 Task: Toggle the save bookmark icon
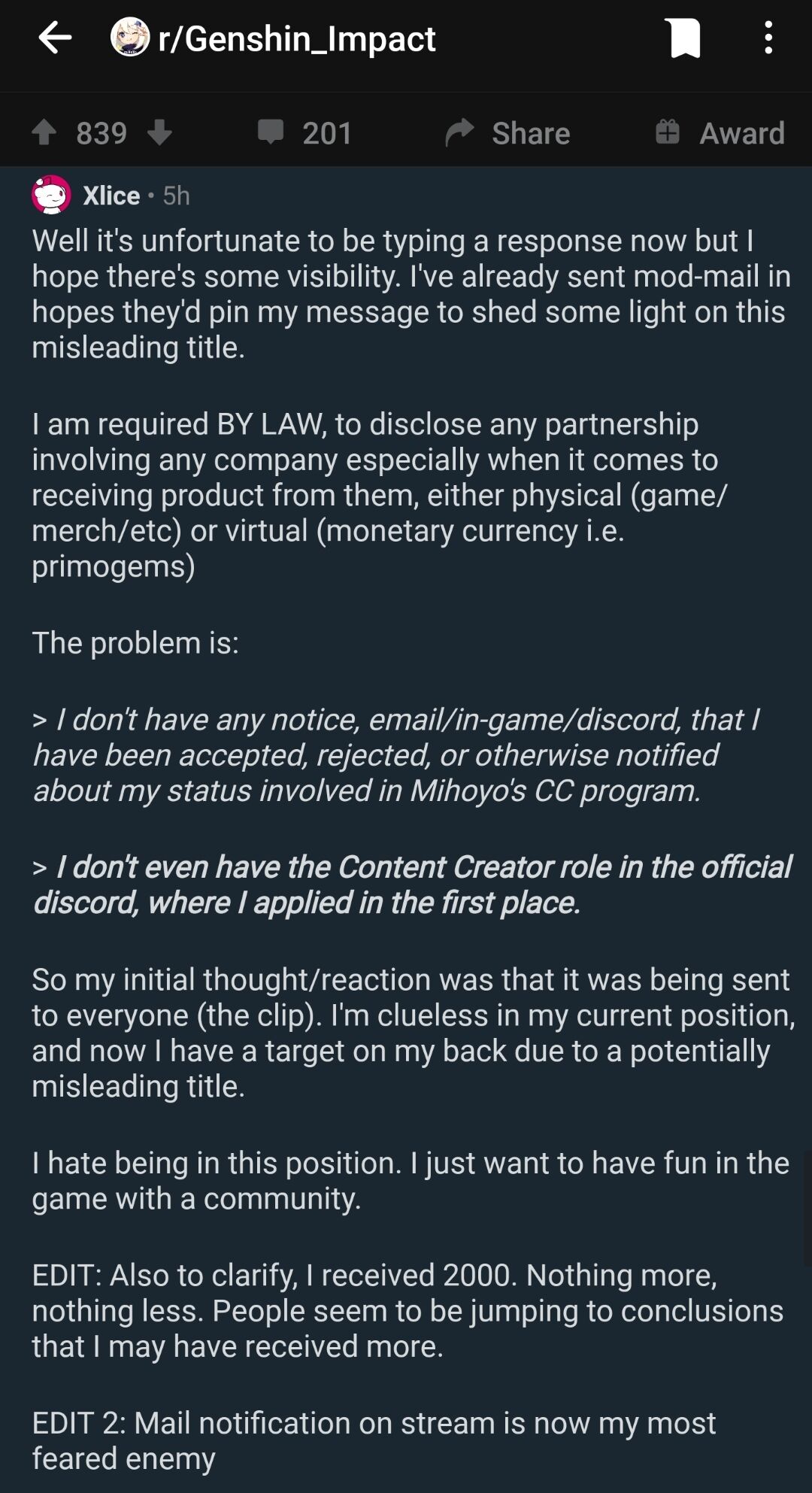click(x=683, y=38)
